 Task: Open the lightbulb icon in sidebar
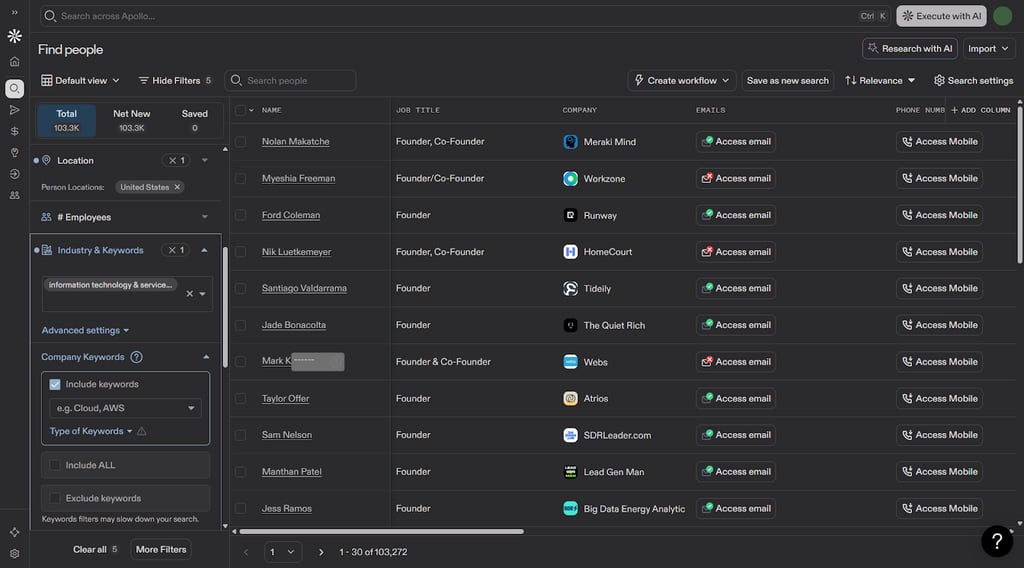(14, 153)
